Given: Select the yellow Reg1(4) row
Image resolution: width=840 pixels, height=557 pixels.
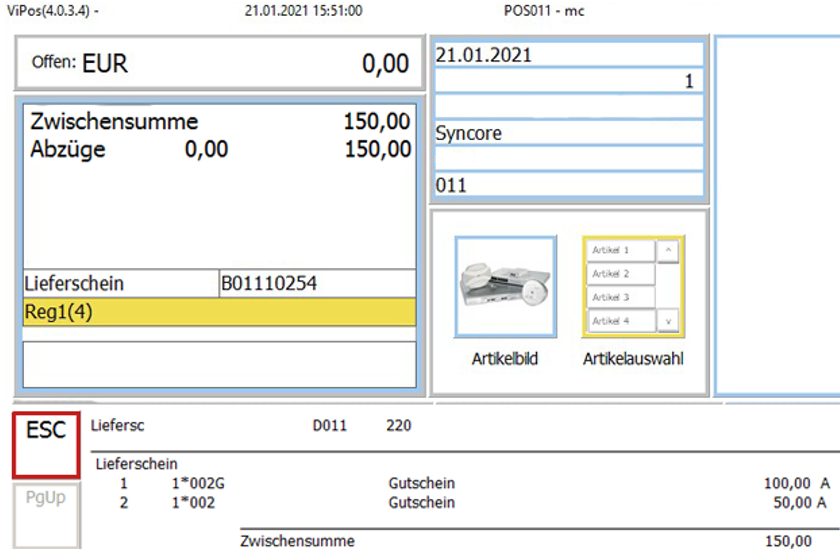Looking at the screenshot, I should pyautogui.click(x=218, y=312).
